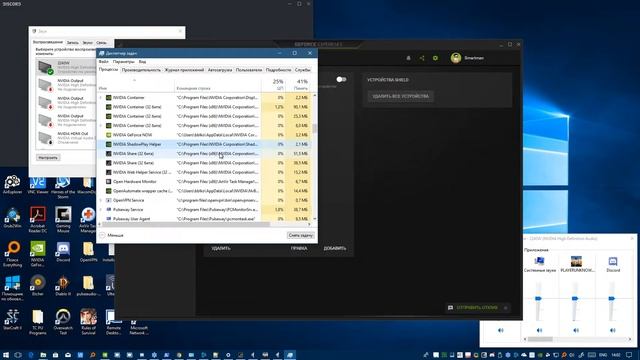This screenshot has height=360, width=640.
Task: Open Action Center in system tray
Action: 629,355
